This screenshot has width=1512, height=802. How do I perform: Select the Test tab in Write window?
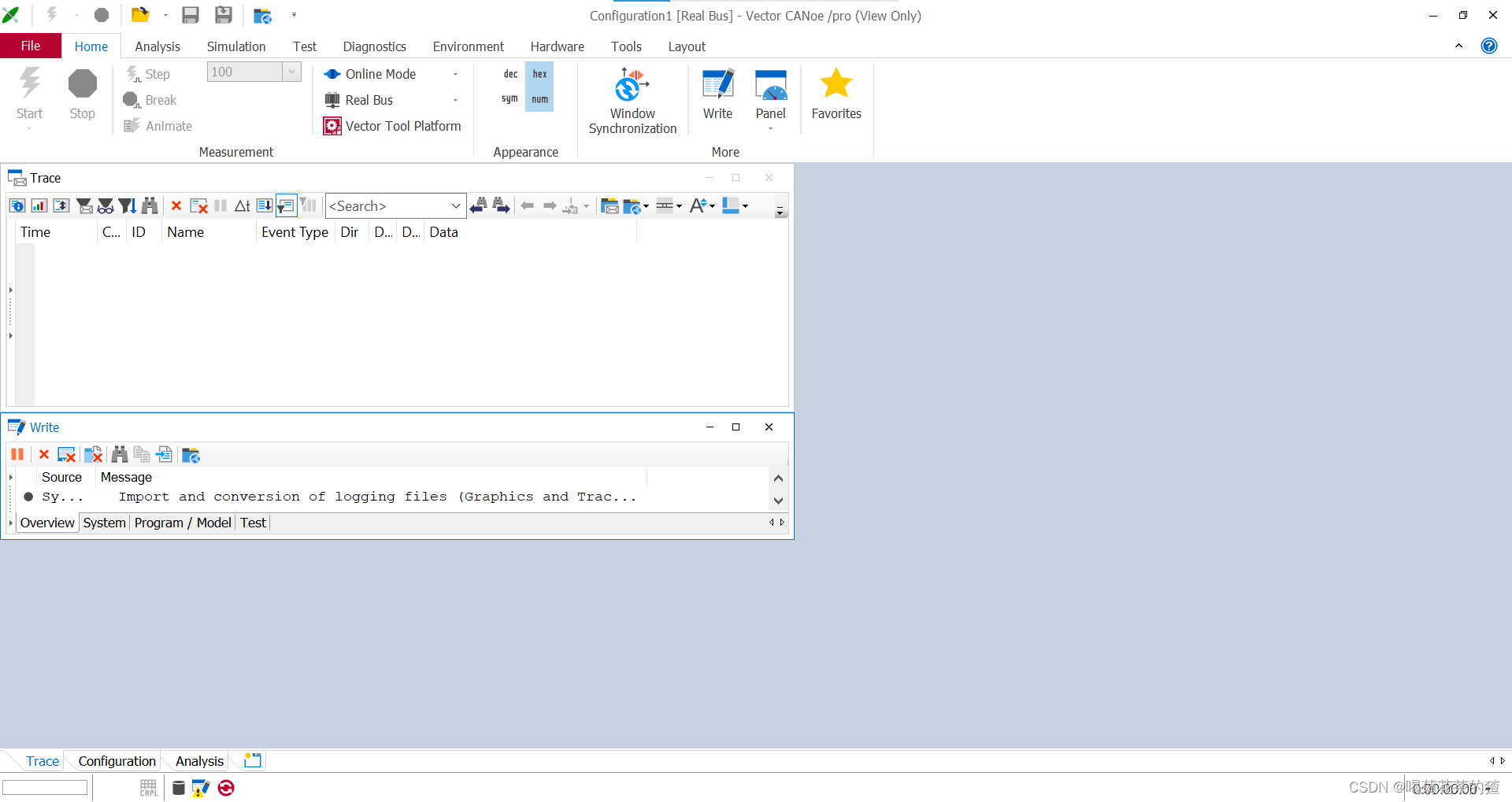[x=253, y=523]
